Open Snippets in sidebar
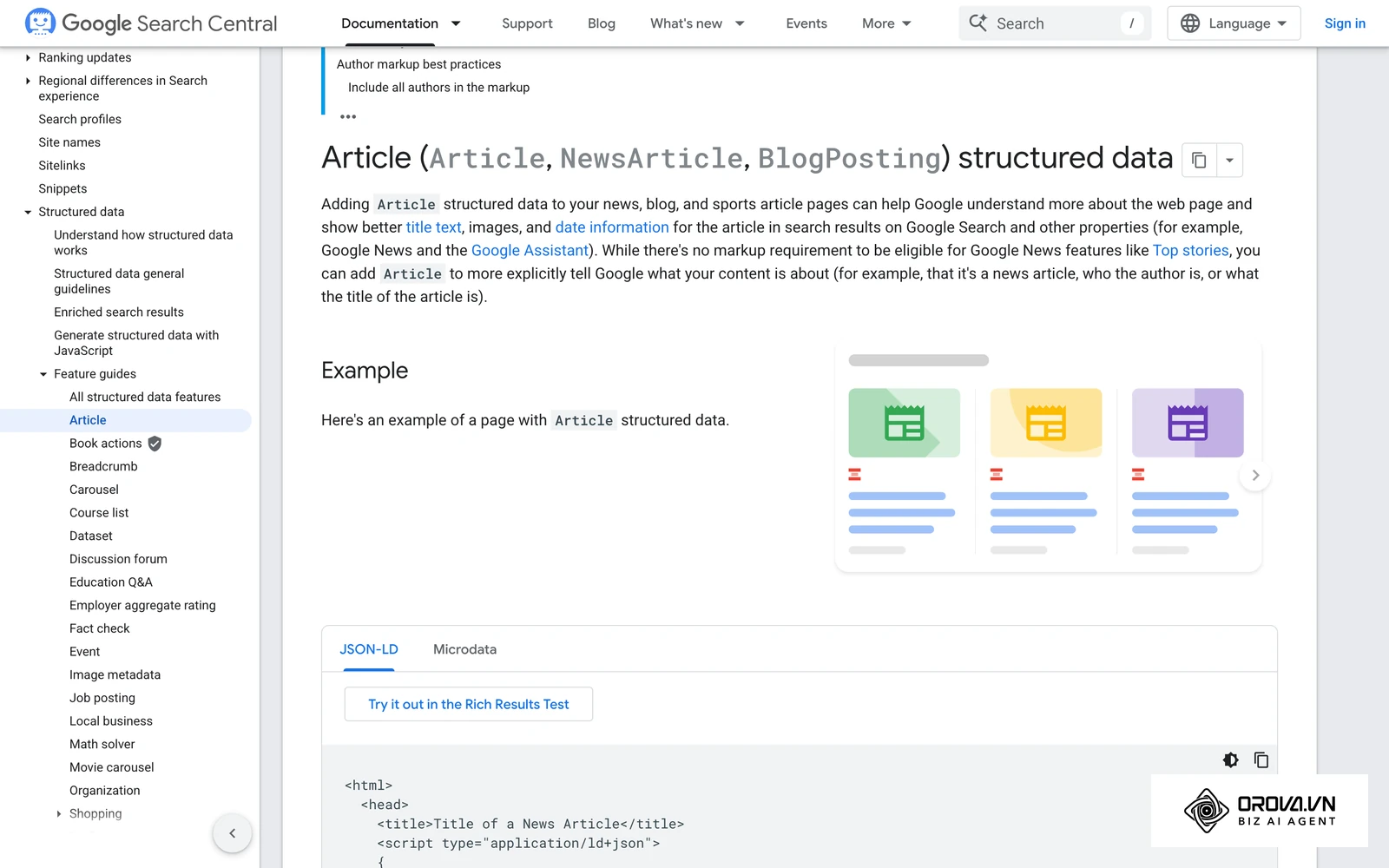 coord(63,188)
